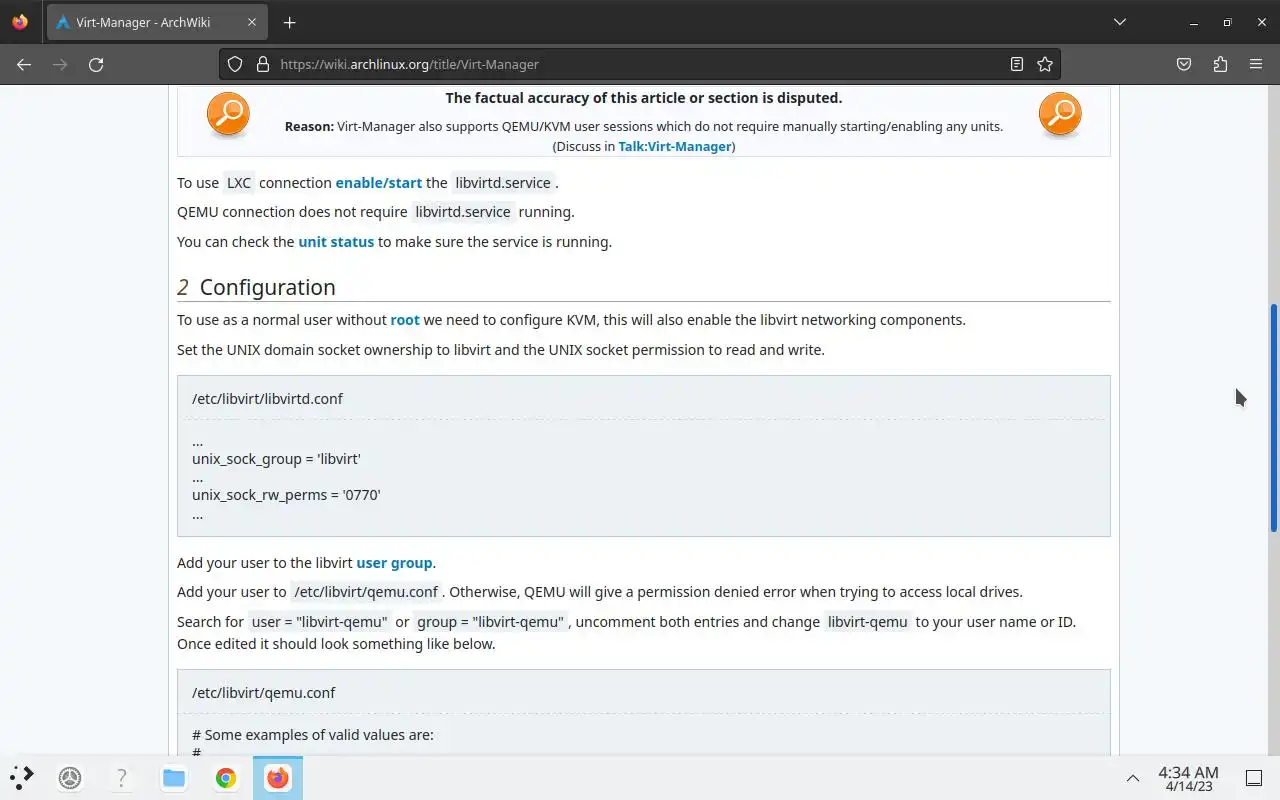The image size is (1280, 800).
Task: Follow the enable/start link
Action: tap(378, 183)
